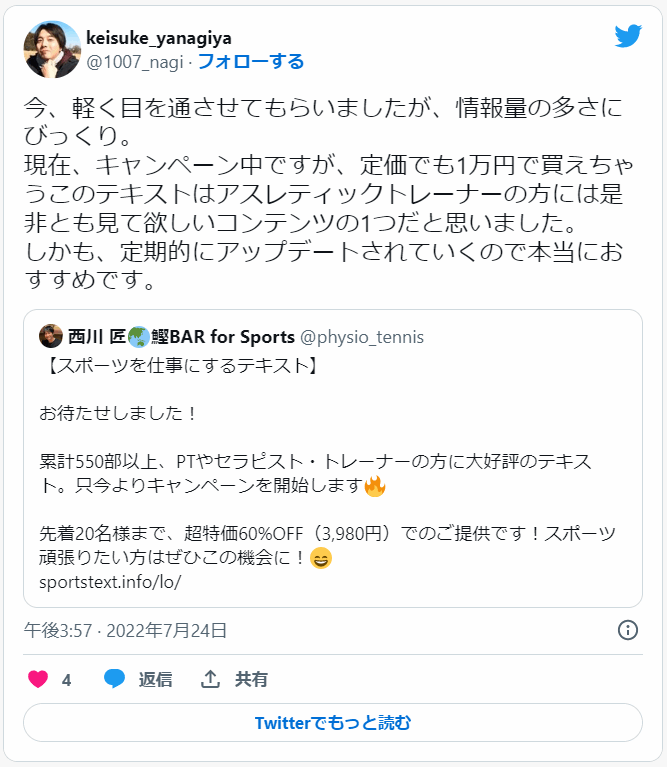Click the Twitter bird logo

[x=628, y=37]
